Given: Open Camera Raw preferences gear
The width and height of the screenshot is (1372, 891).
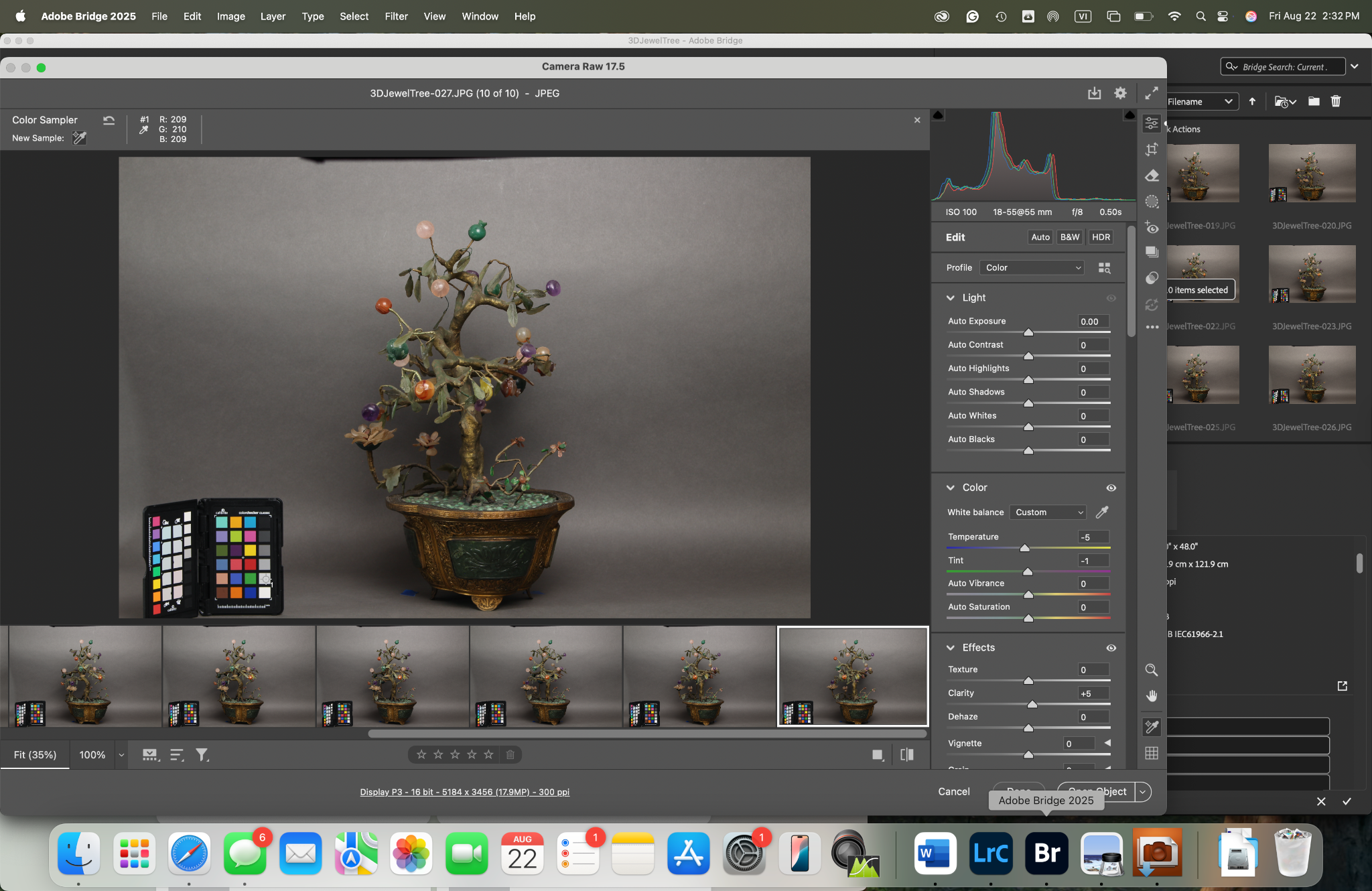Looking at the screenshot, I should click(x=1120, y=93).
